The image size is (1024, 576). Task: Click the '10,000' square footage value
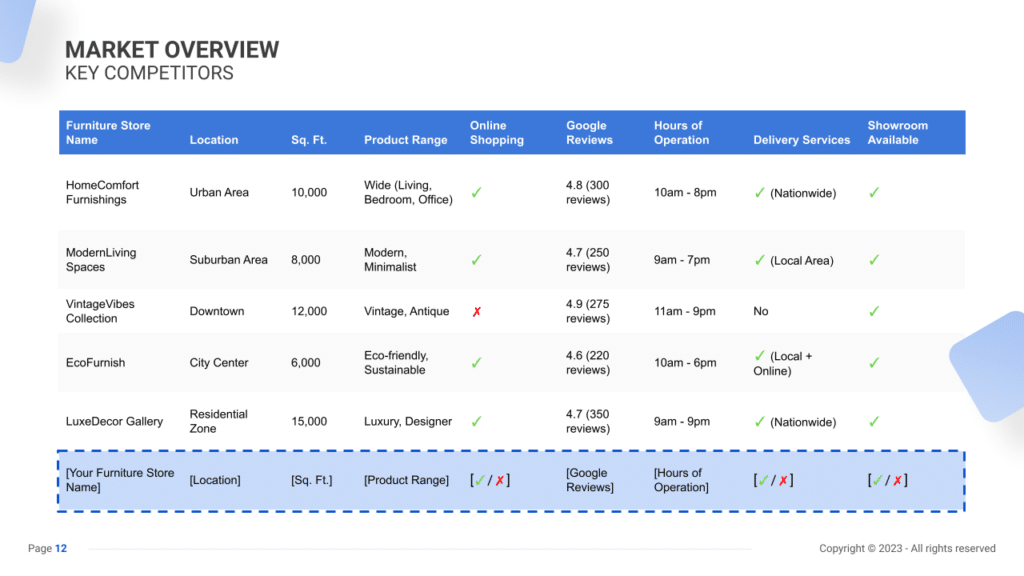[x=309, y=193]
